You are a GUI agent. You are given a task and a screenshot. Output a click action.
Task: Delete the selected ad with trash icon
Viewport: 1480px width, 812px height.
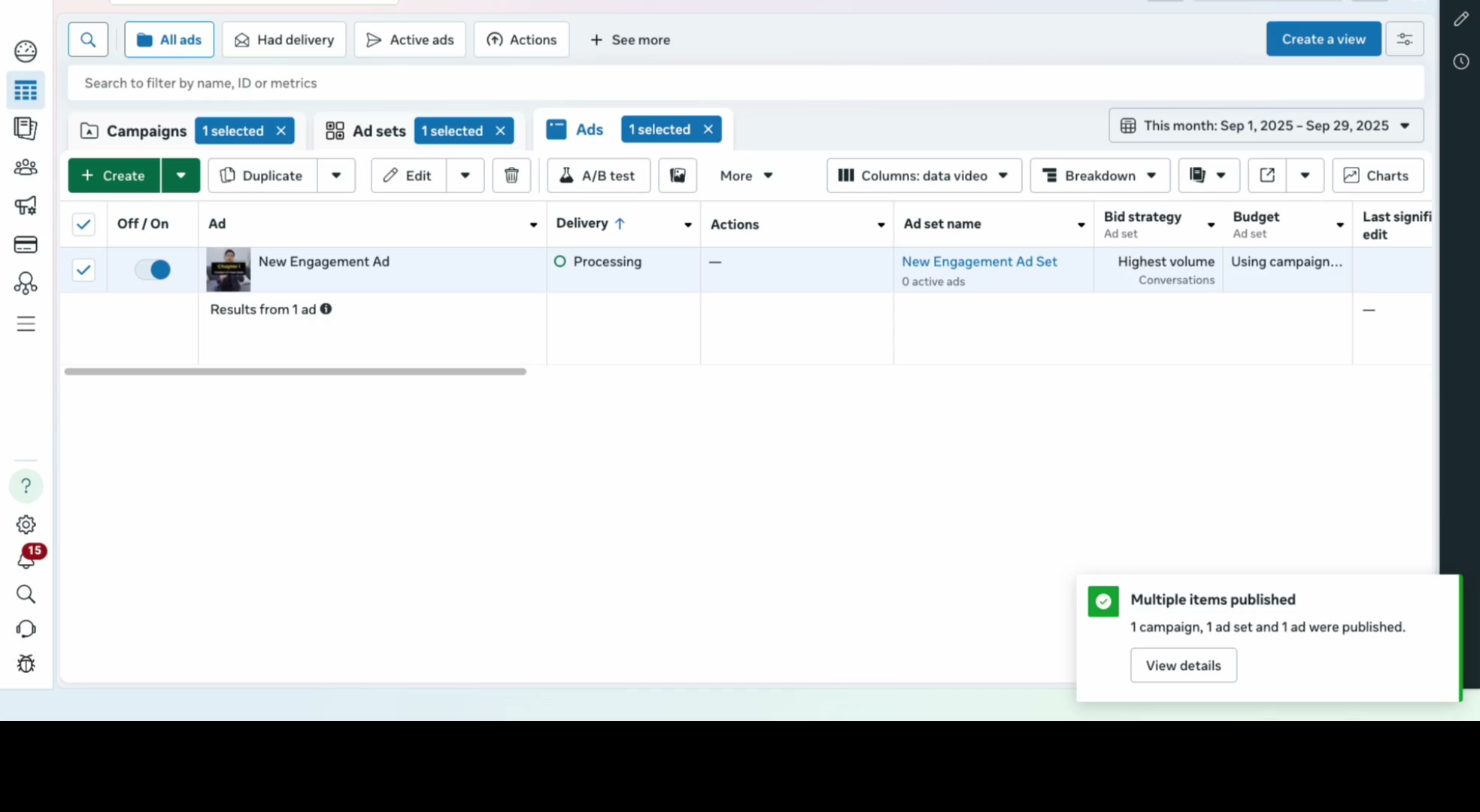(x=511, y=175)
